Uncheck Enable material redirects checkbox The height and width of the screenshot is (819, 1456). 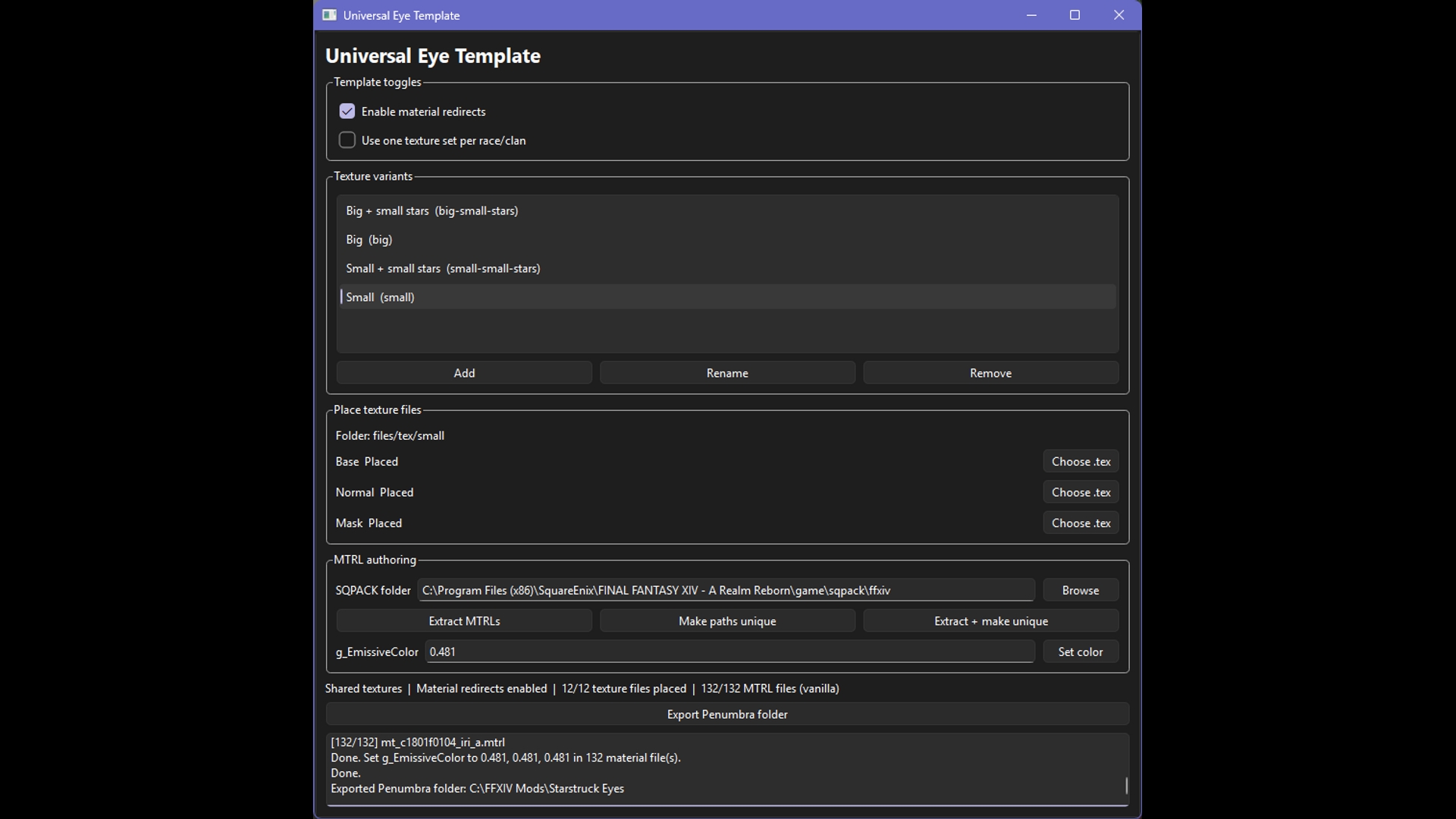click(x=347, y=111)
